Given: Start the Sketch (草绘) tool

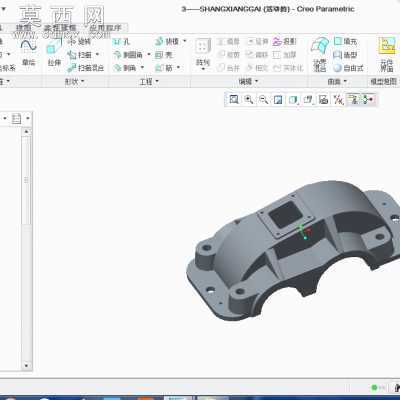Looking at the screenshot, I should click(x=29, y=52).
